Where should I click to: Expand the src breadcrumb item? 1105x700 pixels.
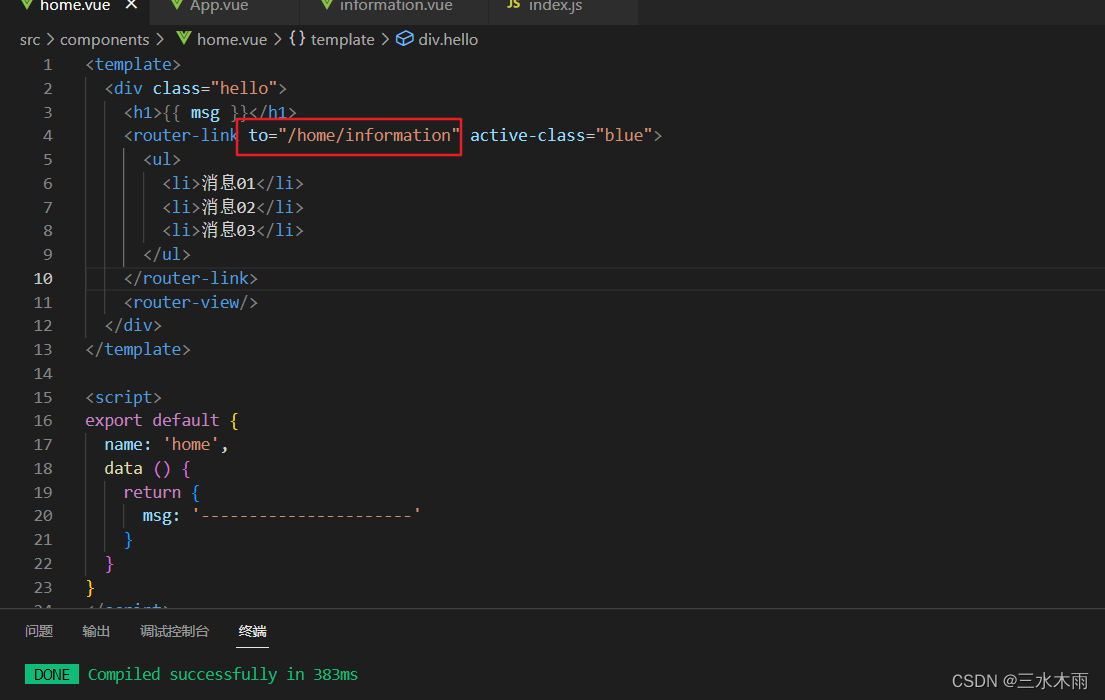tap(30, 39)
